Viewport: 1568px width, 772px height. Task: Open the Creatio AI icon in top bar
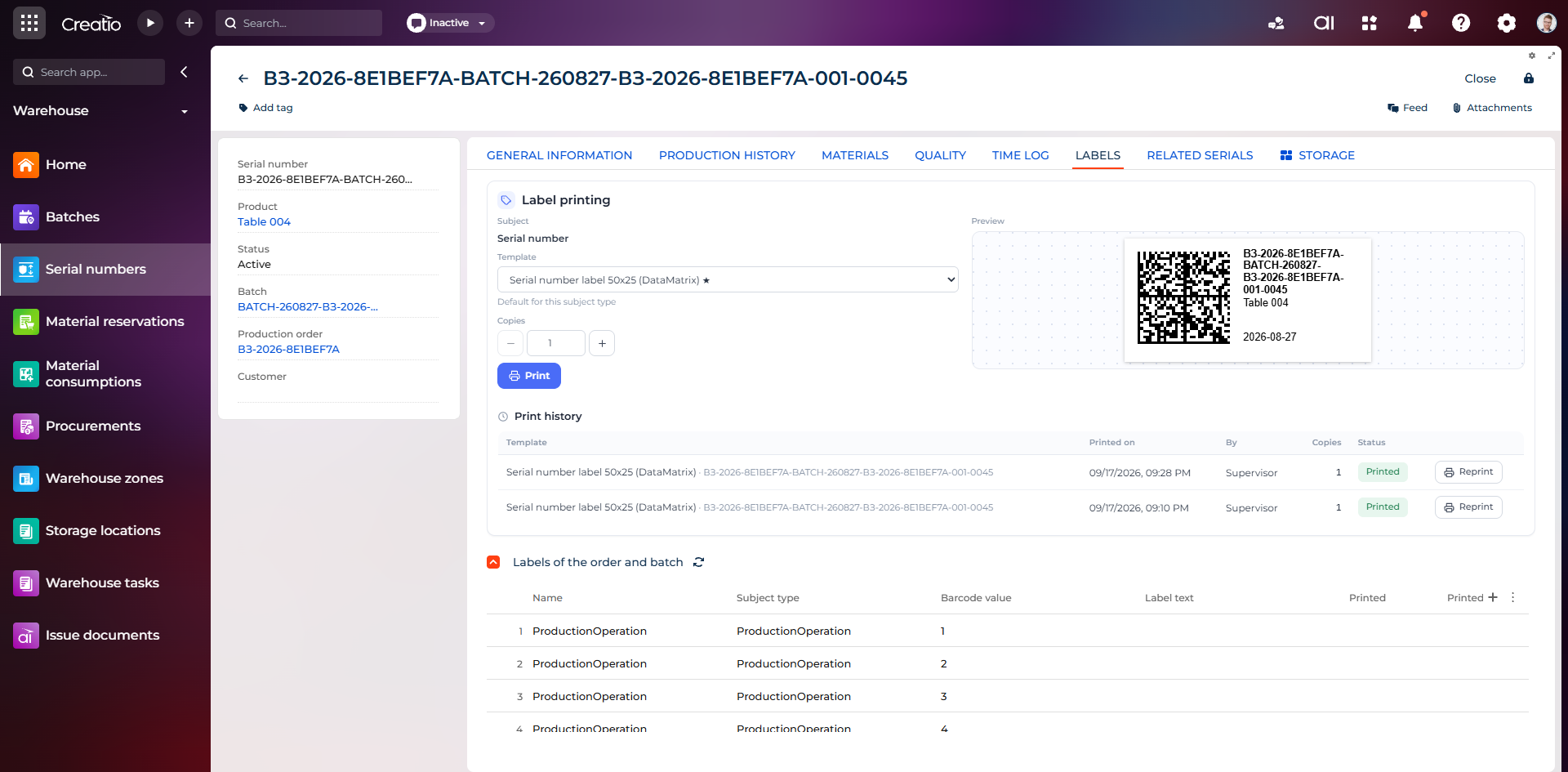pos(1324,23)
